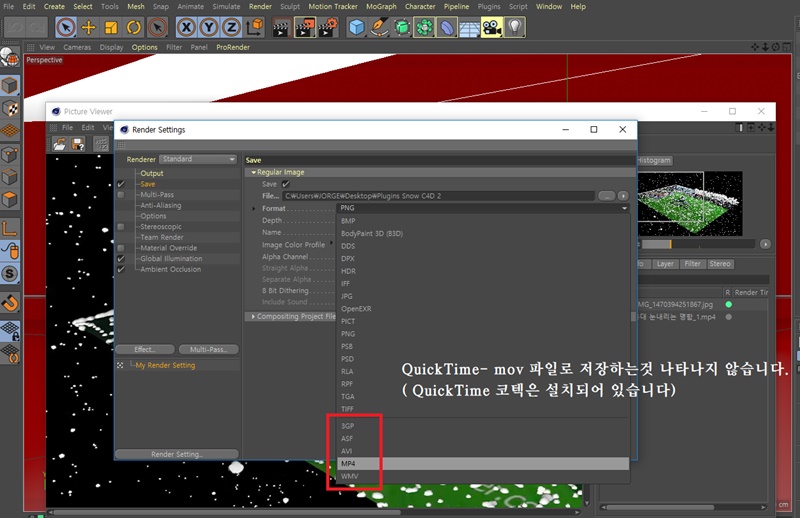Screen dimensions: 800x518
Task: Activate the Scale tool
Action: point(111,27)
